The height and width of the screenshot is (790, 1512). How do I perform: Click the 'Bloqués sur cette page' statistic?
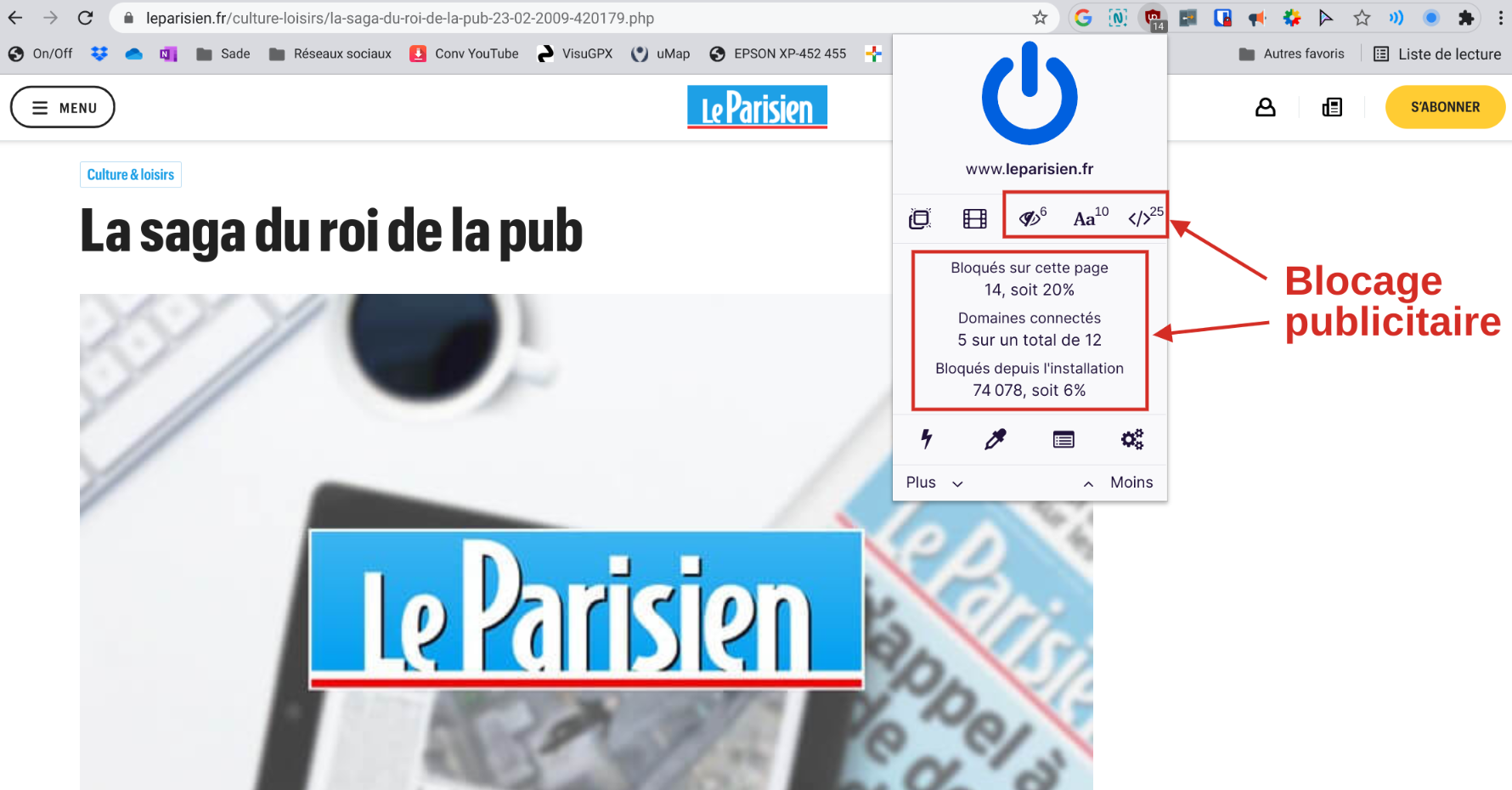click(x=1030, y=279)
